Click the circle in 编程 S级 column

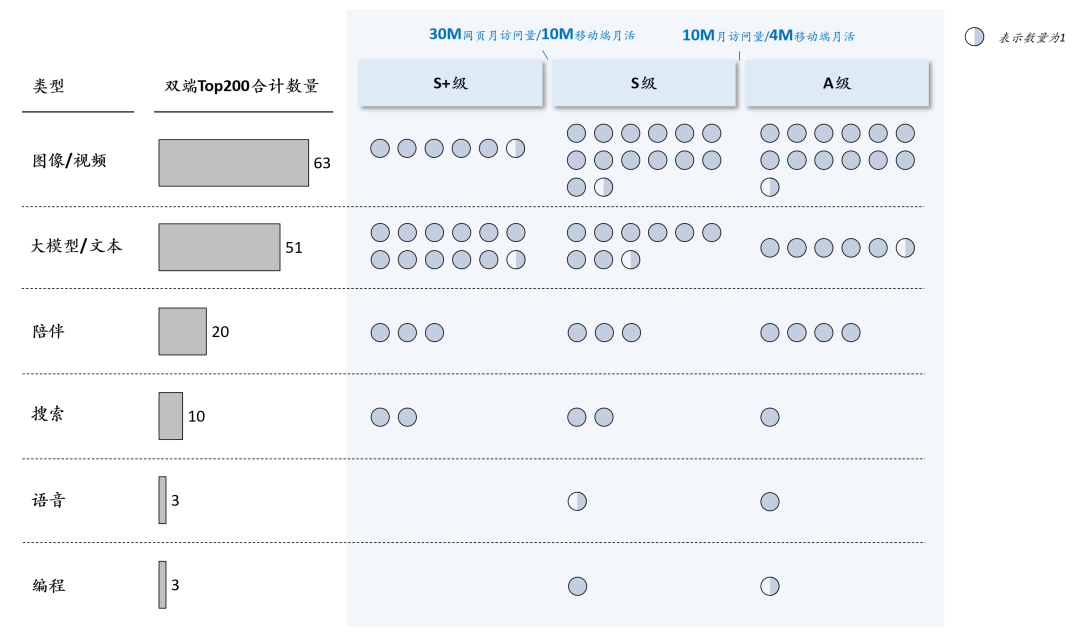click(x=577, y=586)
